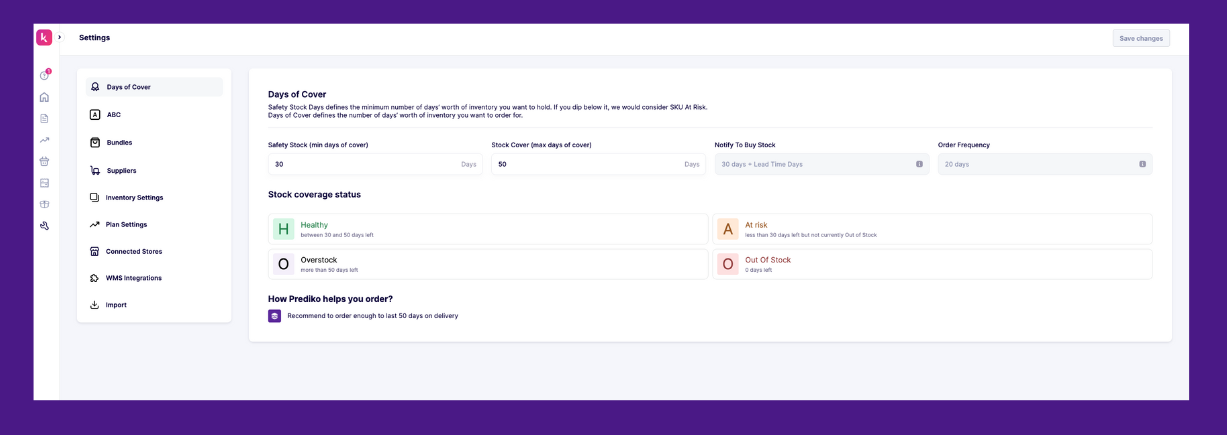Click the 'Days of Cover' panel heading
Screen dimensions: 1227x435
297,94
